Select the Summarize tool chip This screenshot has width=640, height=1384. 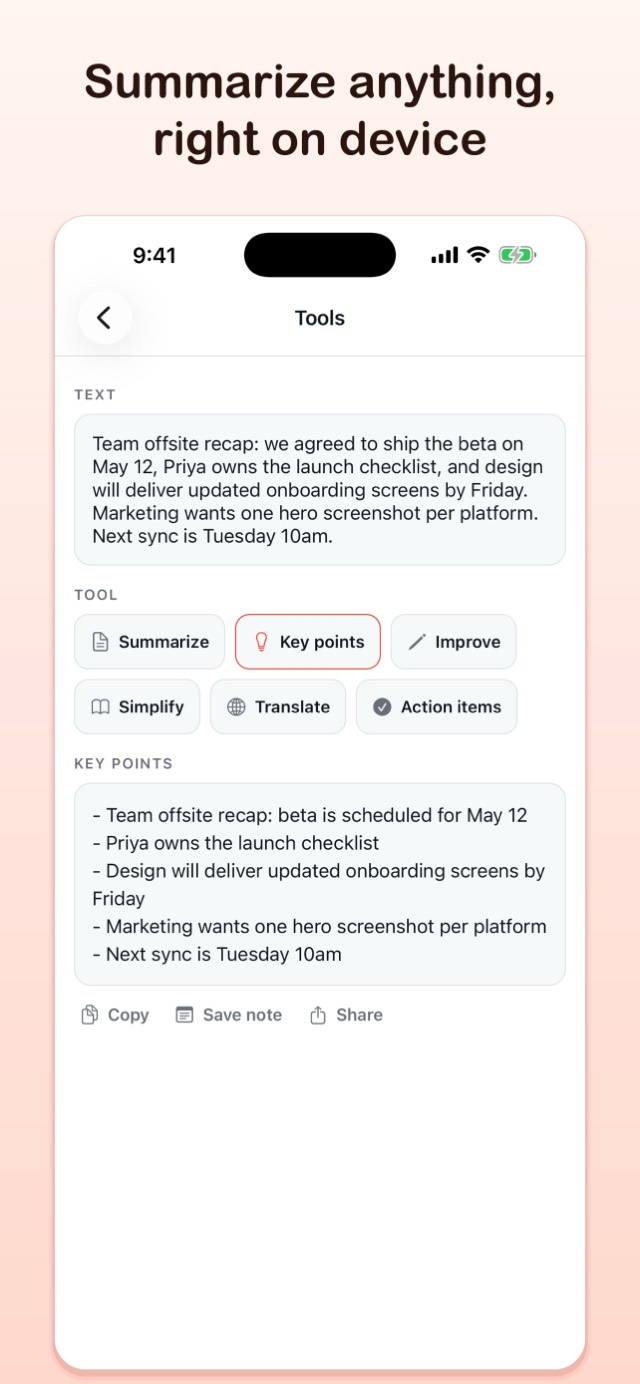click(150, 642)
